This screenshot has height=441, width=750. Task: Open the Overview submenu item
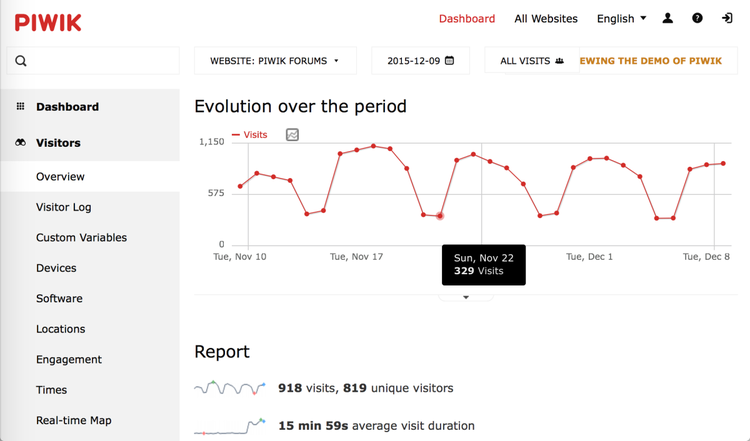click(90, 176)
